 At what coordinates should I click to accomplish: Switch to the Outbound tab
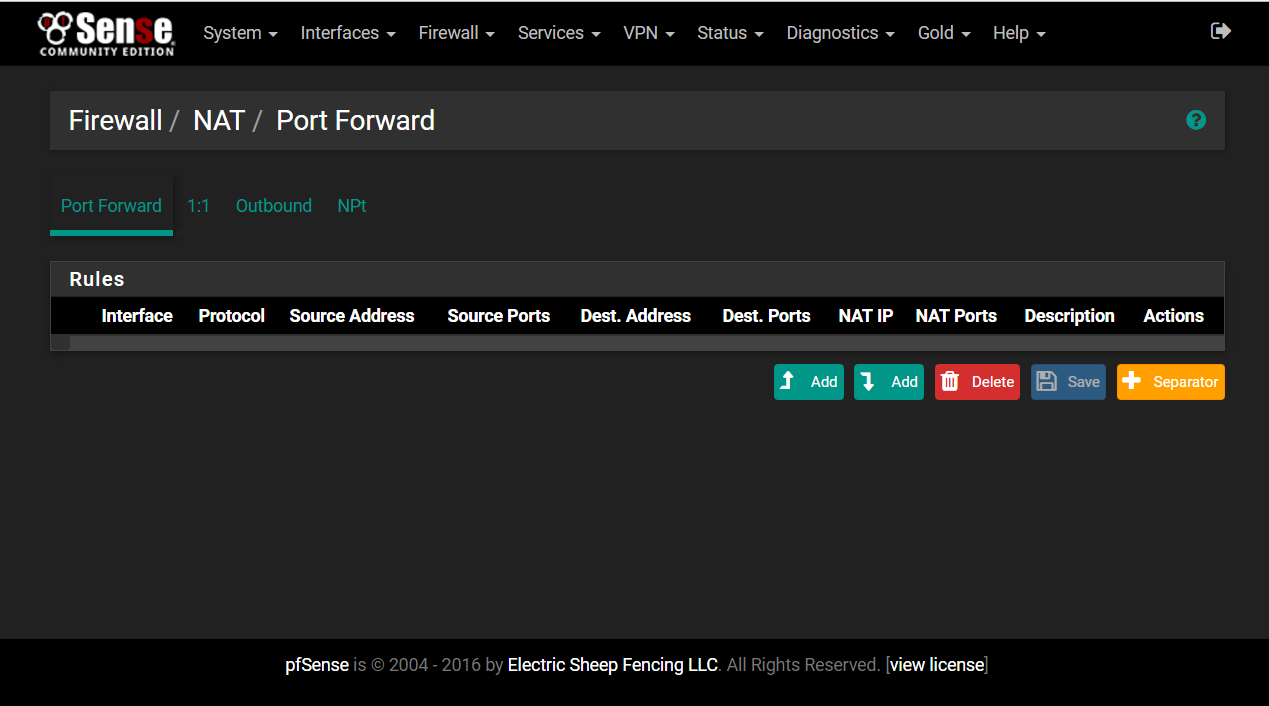point(274,206)
